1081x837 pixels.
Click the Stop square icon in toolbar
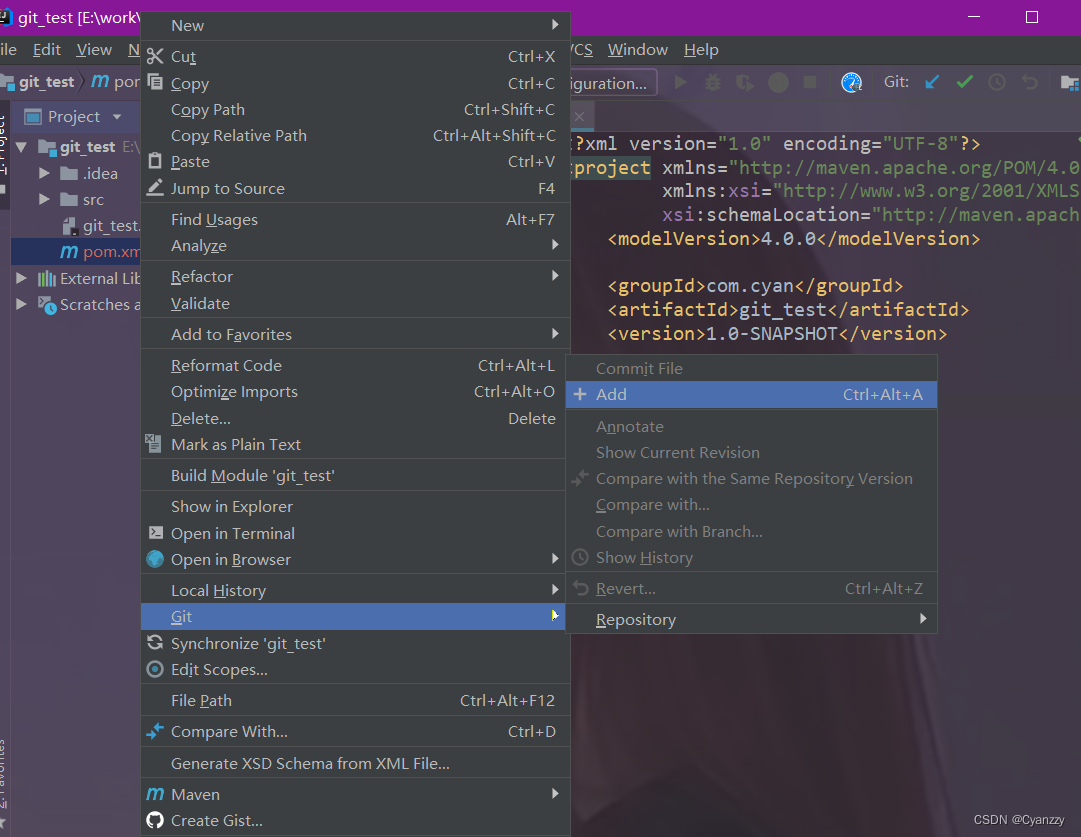(810, 82)
